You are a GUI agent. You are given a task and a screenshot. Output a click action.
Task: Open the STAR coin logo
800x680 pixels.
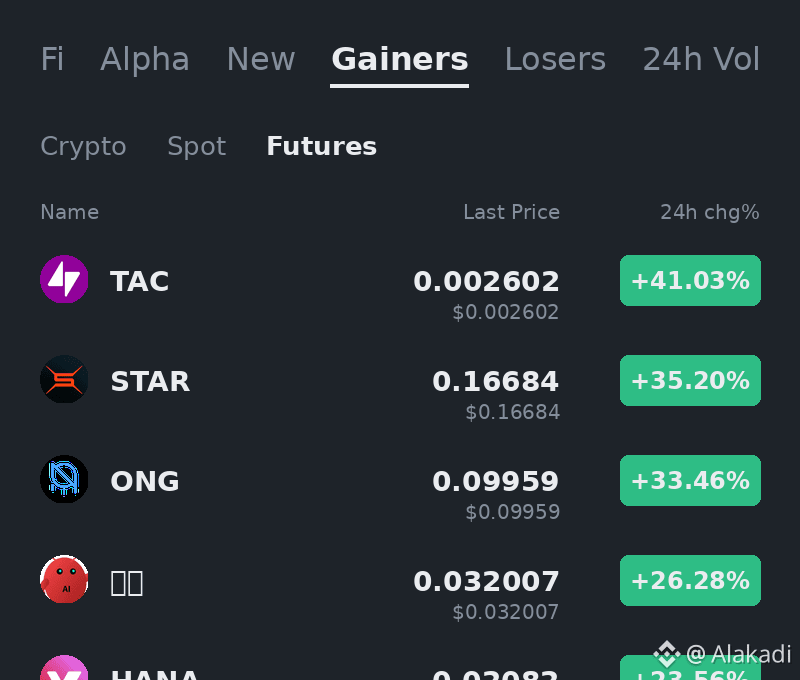64,379
